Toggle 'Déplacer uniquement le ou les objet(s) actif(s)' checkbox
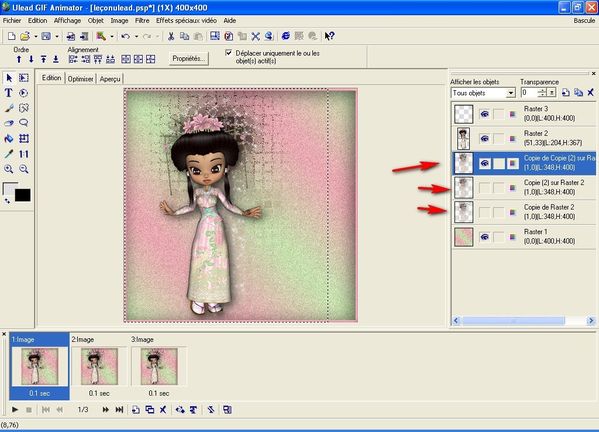599x432 pixels. tap(228, 53)
